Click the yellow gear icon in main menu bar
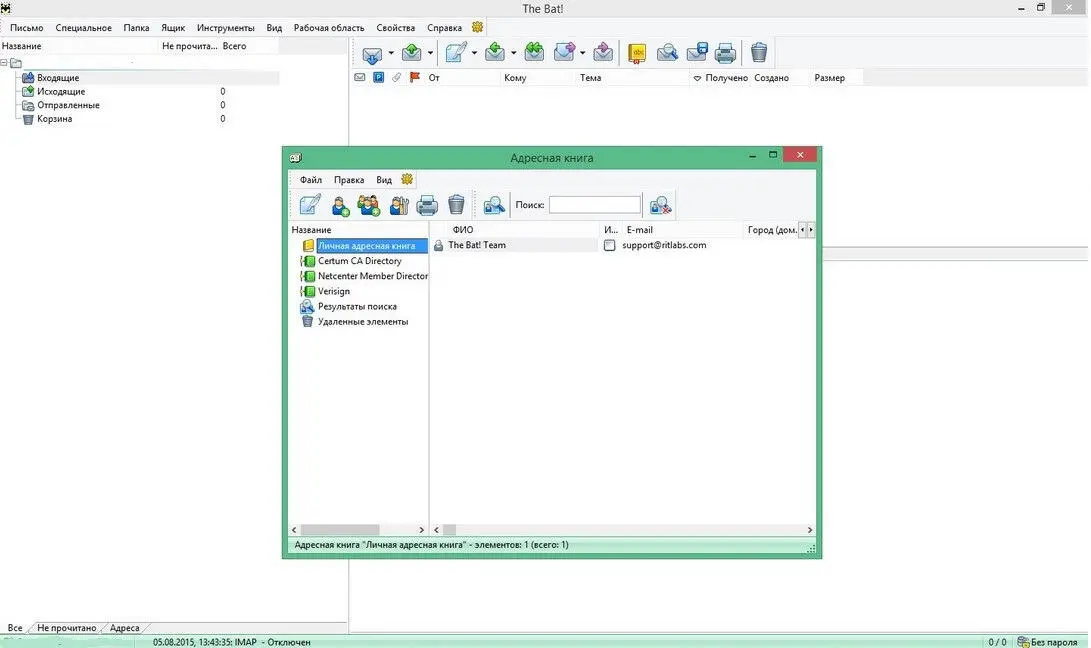The image size is (1091, 648). point(477,27)
